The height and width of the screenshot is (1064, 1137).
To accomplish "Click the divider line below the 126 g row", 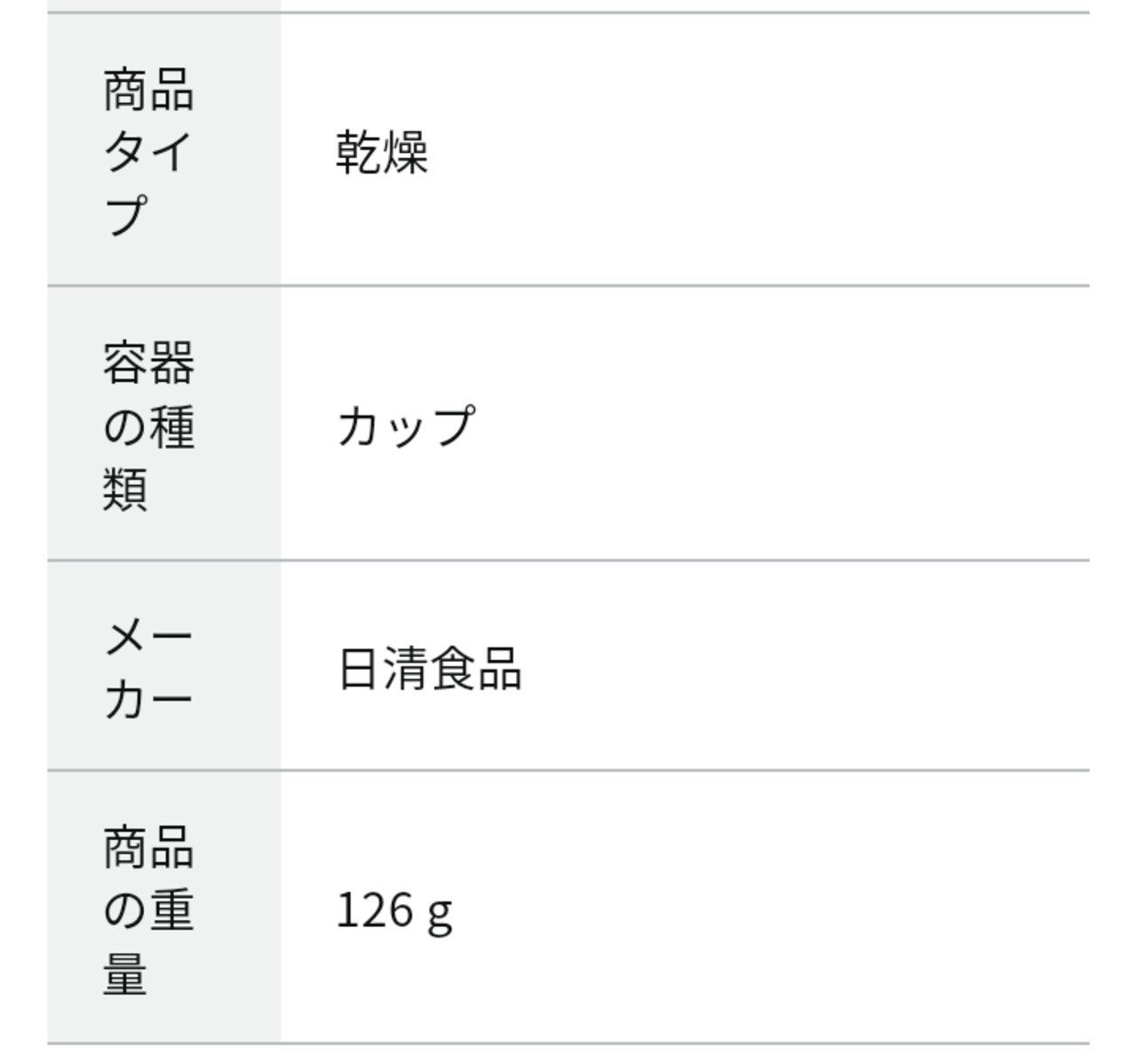I will click(568, 1044).
